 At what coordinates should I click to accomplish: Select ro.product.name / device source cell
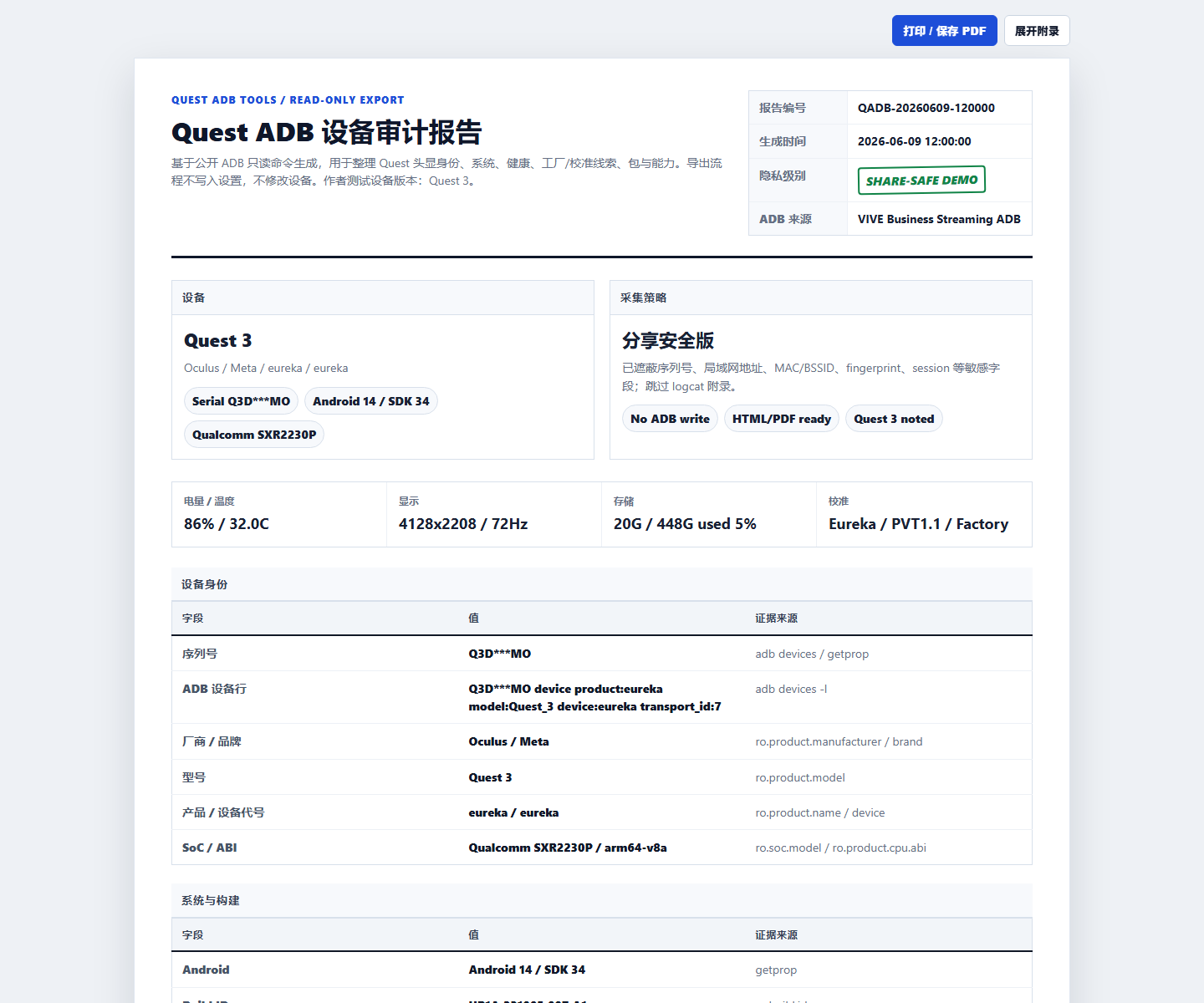[820, 812]
